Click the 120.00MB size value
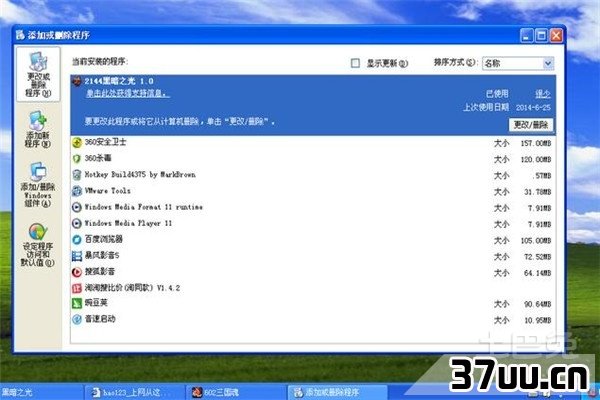Viewport: 600px width, 400px height. (x=536, y=160)
